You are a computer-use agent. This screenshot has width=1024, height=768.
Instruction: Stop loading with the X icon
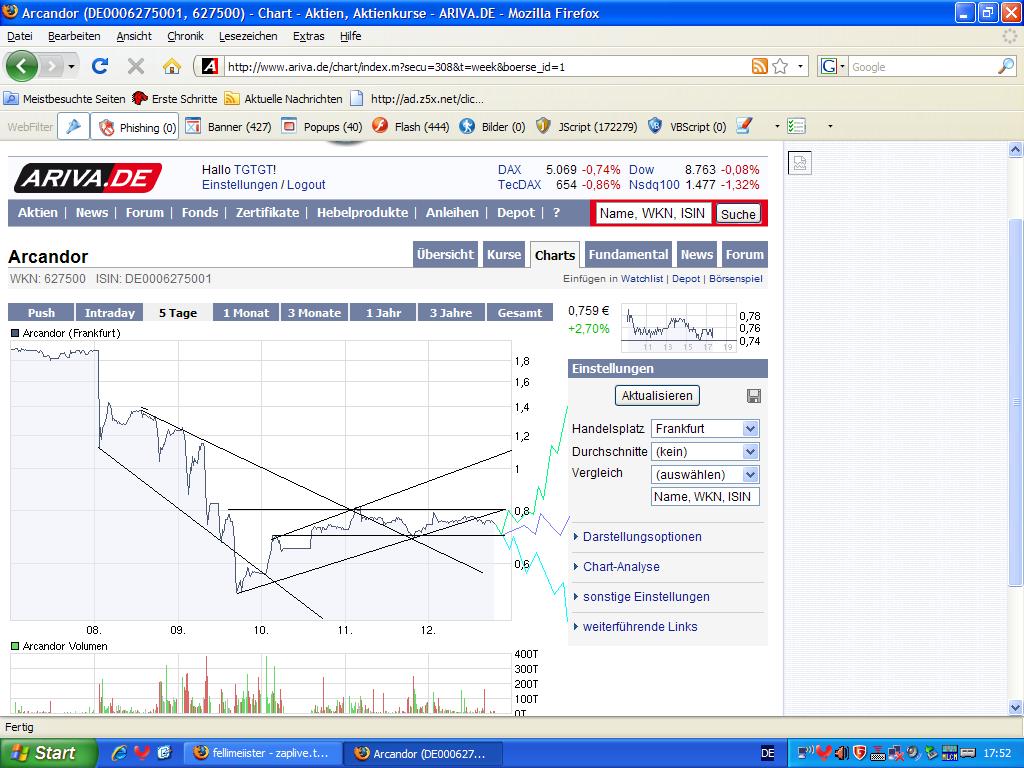(x=136, y=66)
